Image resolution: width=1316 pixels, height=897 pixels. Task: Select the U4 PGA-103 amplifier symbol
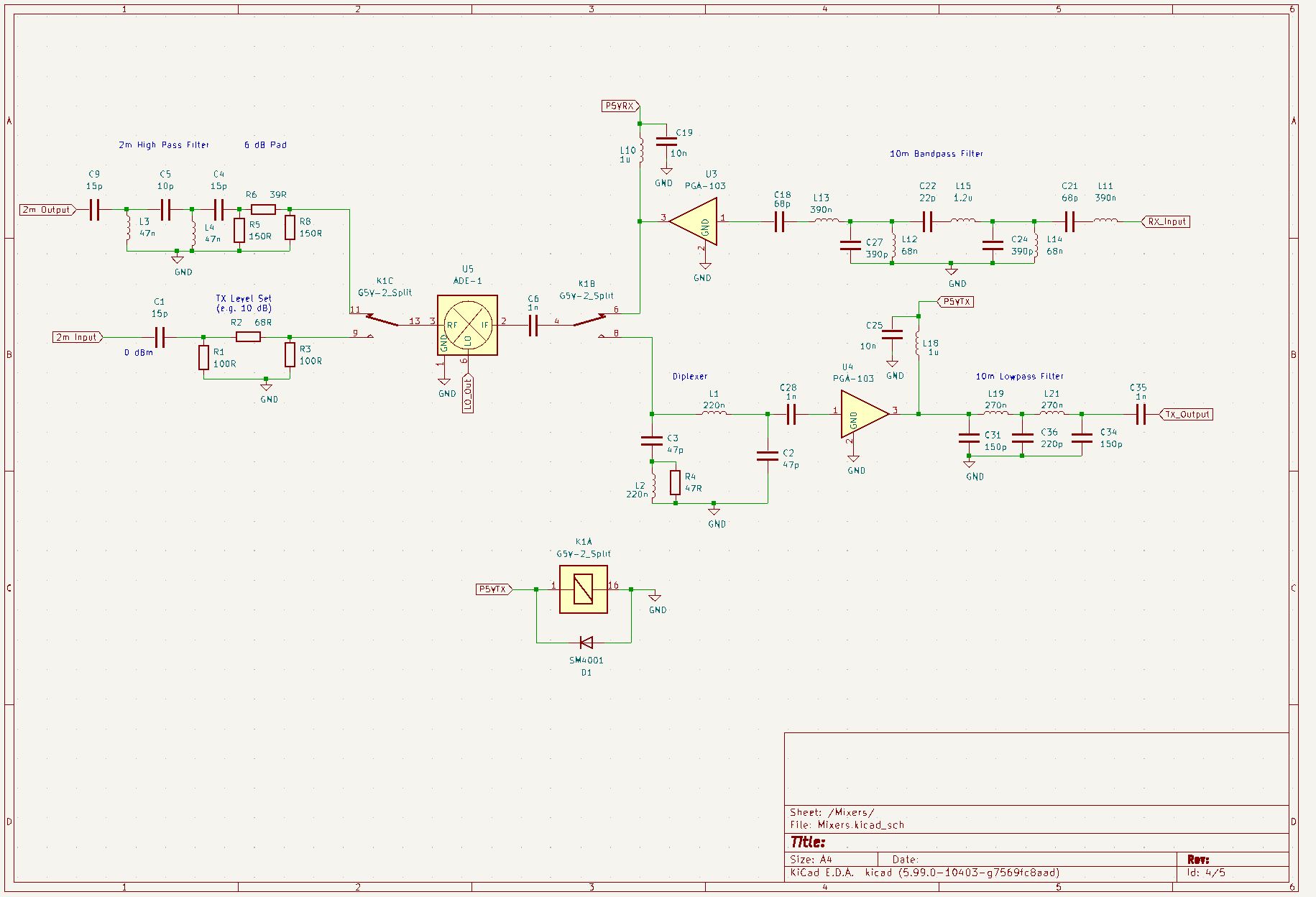click(865, 414)
